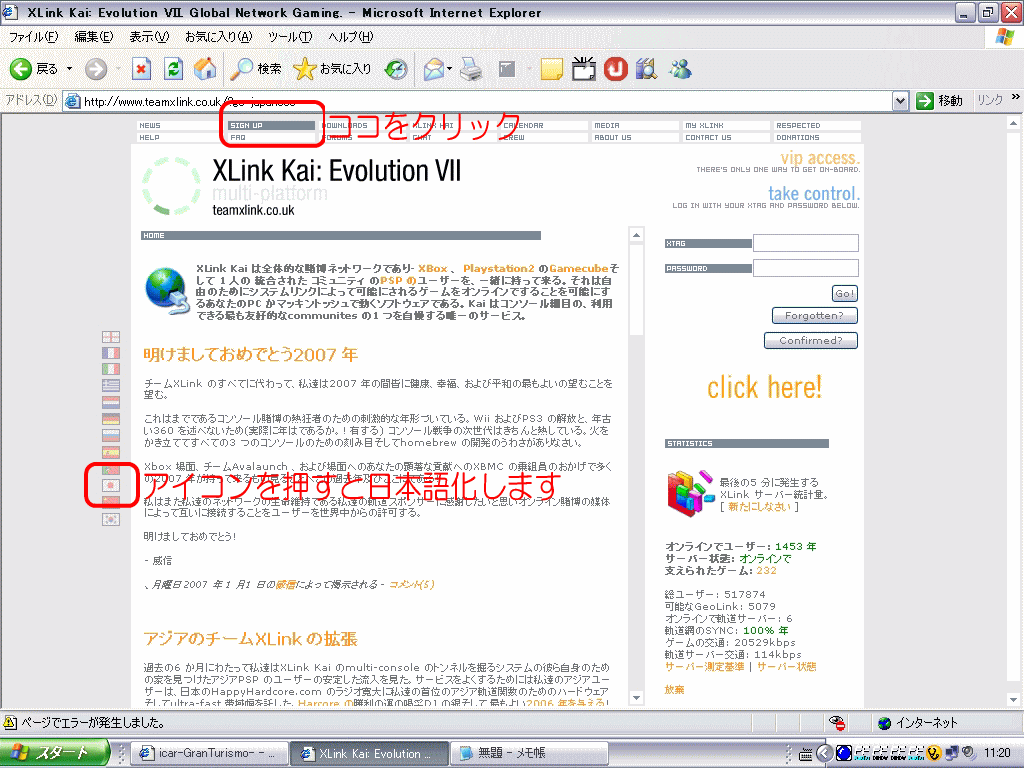Viewport: 1024px width, 768px height.
Task: Click the statistics blocks image
Action: (689, 494)
